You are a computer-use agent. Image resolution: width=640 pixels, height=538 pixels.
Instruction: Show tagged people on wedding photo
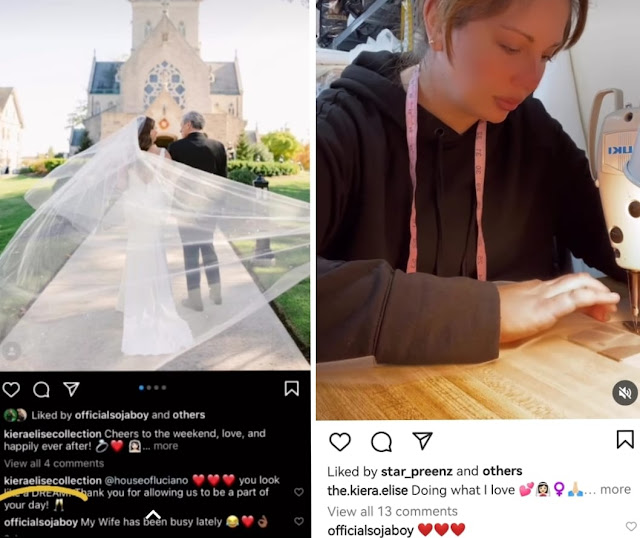12,351
